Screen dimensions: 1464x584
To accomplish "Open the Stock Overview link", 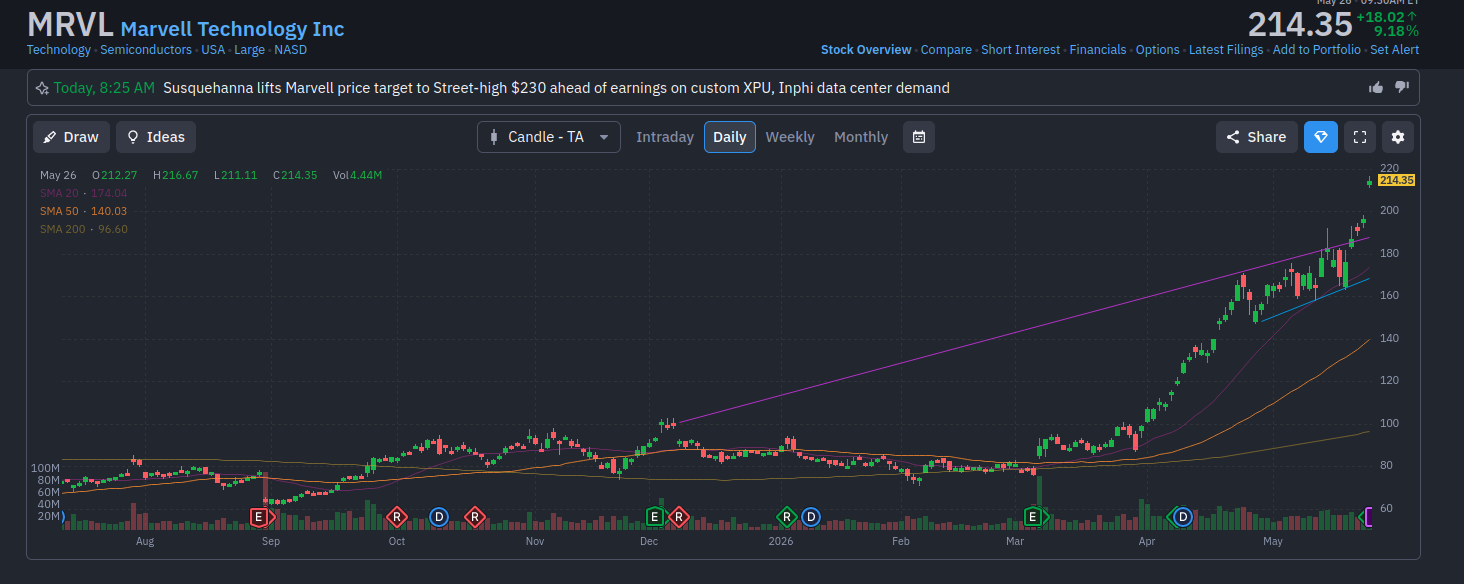I will (866, 50).
